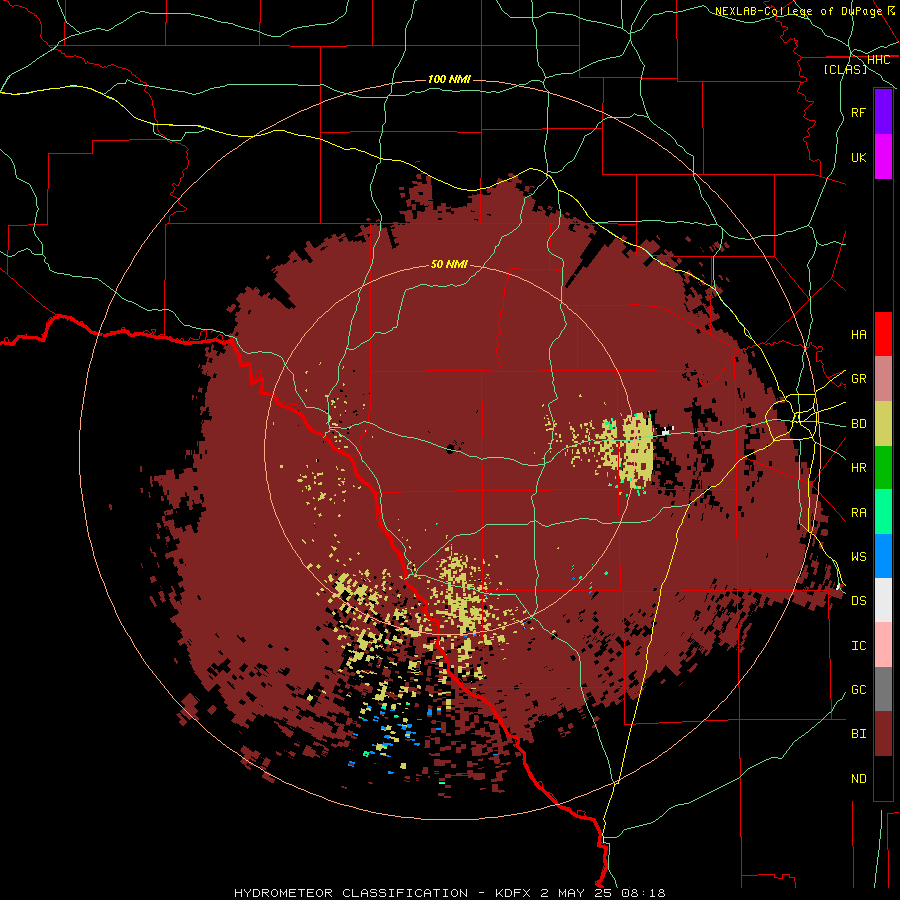The width and height of the screenshot is (900, 900).
Task: Click the 'KDFX' radar station identifier
Action: coord(516,893)
